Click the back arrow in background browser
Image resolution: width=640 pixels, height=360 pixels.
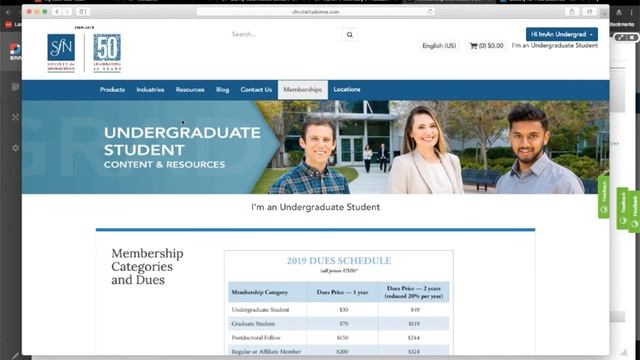click(9, 13)
